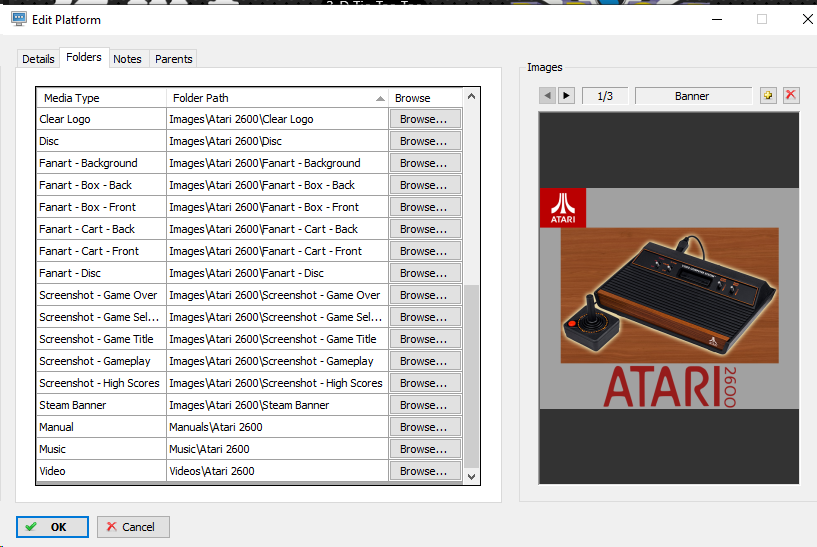
Task: Browse for the Fanart - Cart - Front folder
Action: pos(425,251)
